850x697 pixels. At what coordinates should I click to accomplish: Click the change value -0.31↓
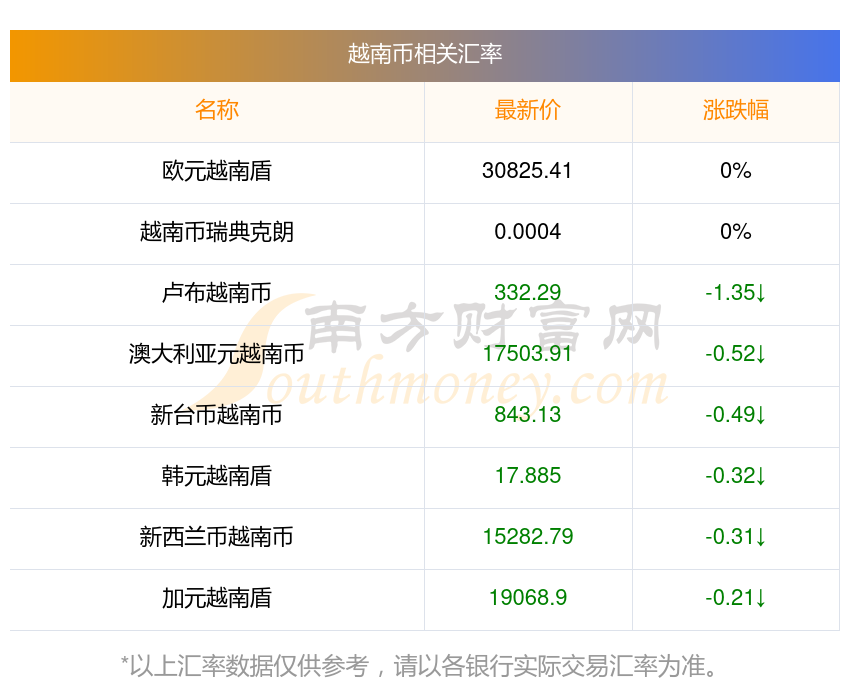point(736,537)
